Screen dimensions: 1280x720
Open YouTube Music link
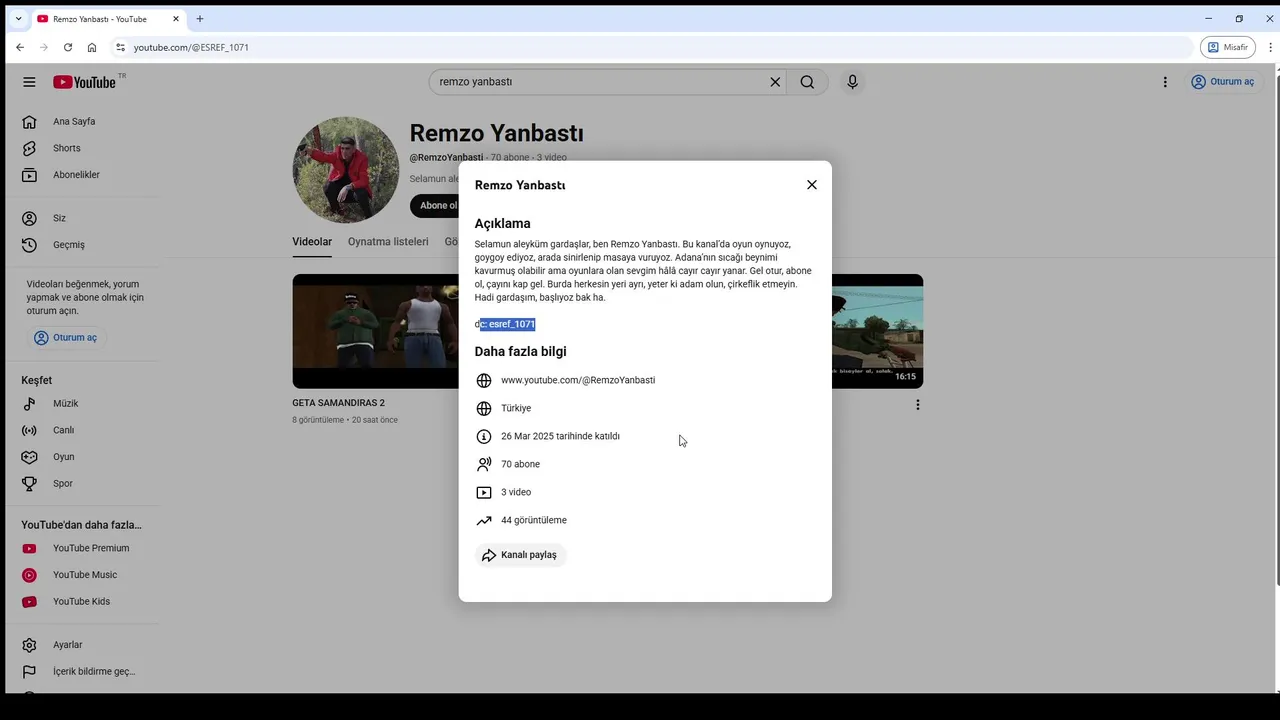pyautogui.click(x=85, y=575)
